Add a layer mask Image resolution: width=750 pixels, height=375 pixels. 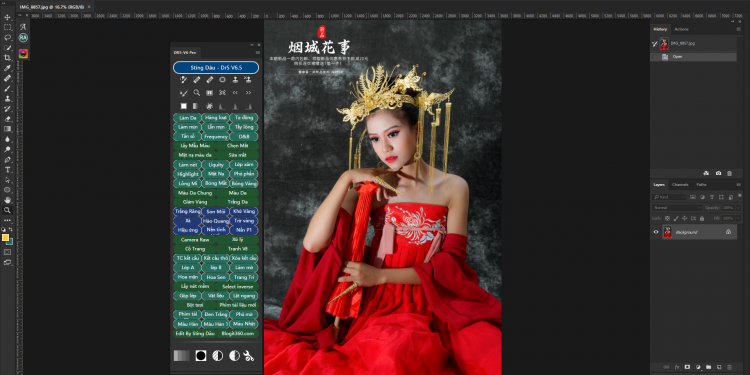(x=687, y=367)
